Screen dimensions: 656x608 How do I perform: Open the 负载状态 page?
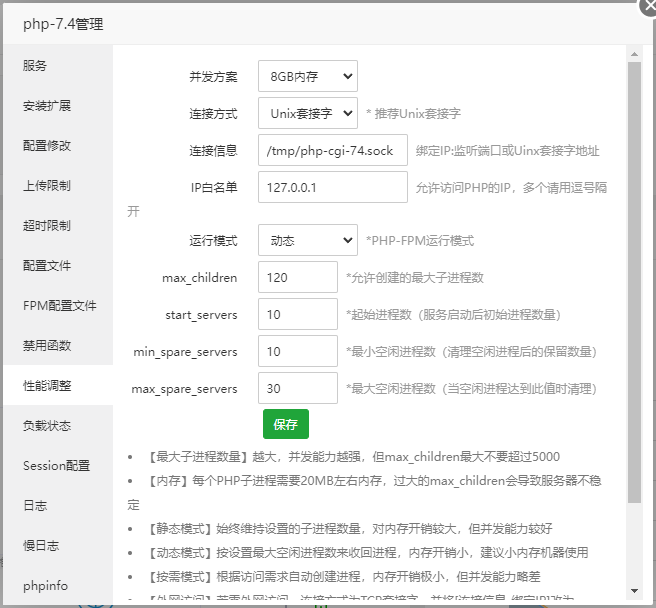tap(47, 426)
